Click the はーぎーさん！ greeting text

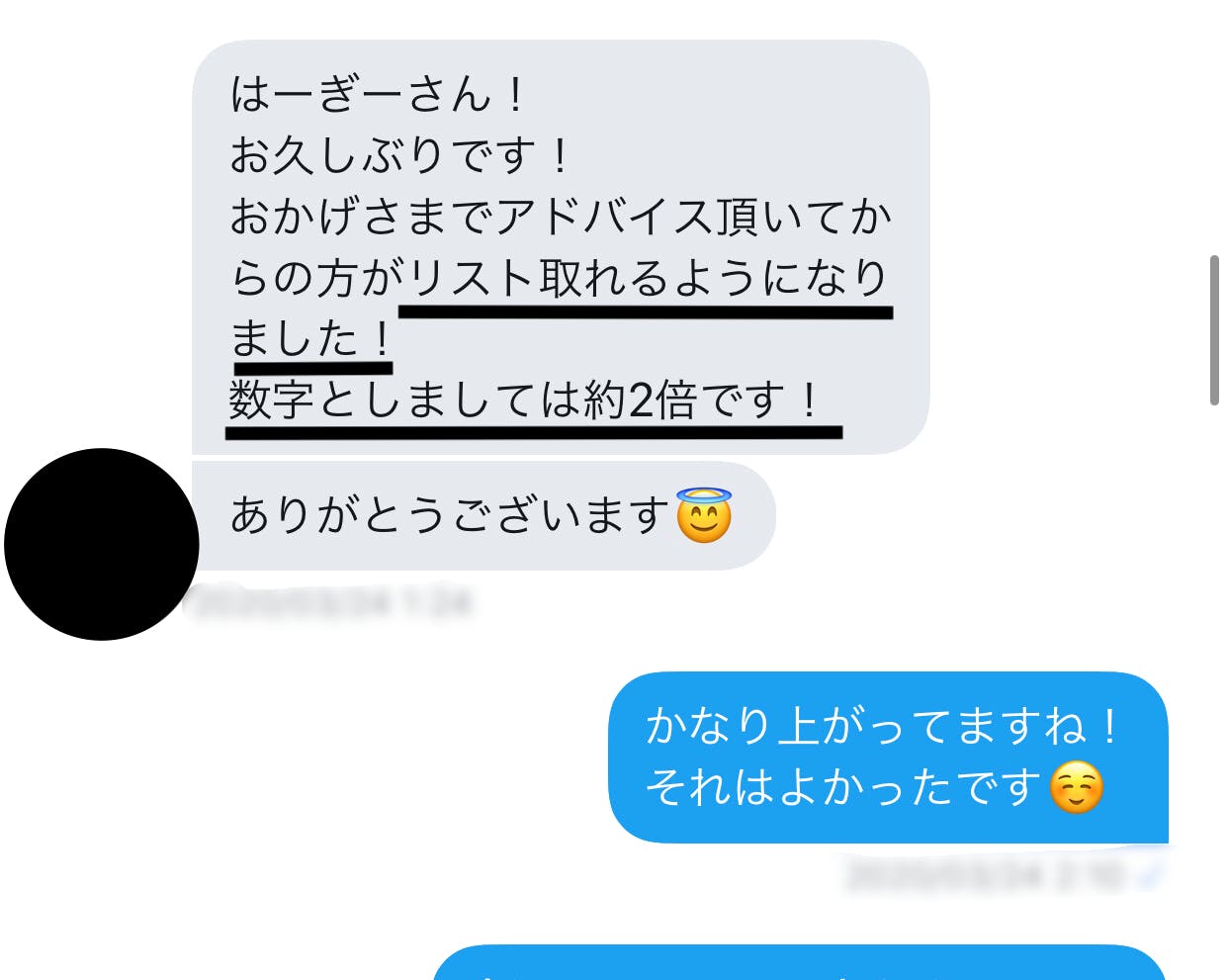coord(380,94)
